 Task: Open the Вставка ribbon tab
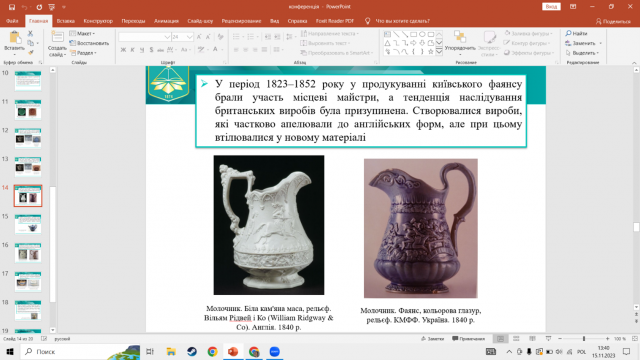coord(66,21)
